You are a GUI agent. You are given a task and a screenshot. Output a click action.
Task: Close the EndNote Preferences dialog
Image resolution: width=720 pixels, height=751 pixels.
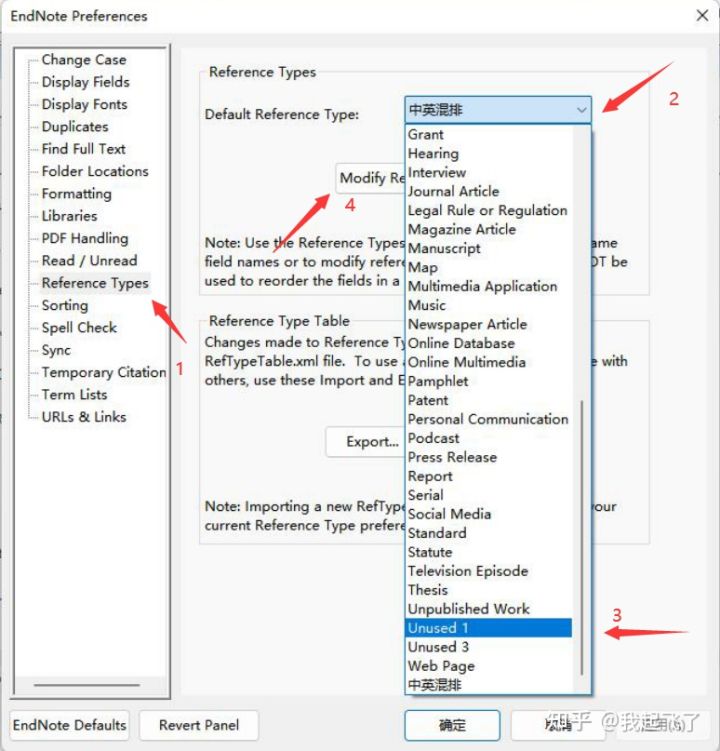click(x=702, y=16)
